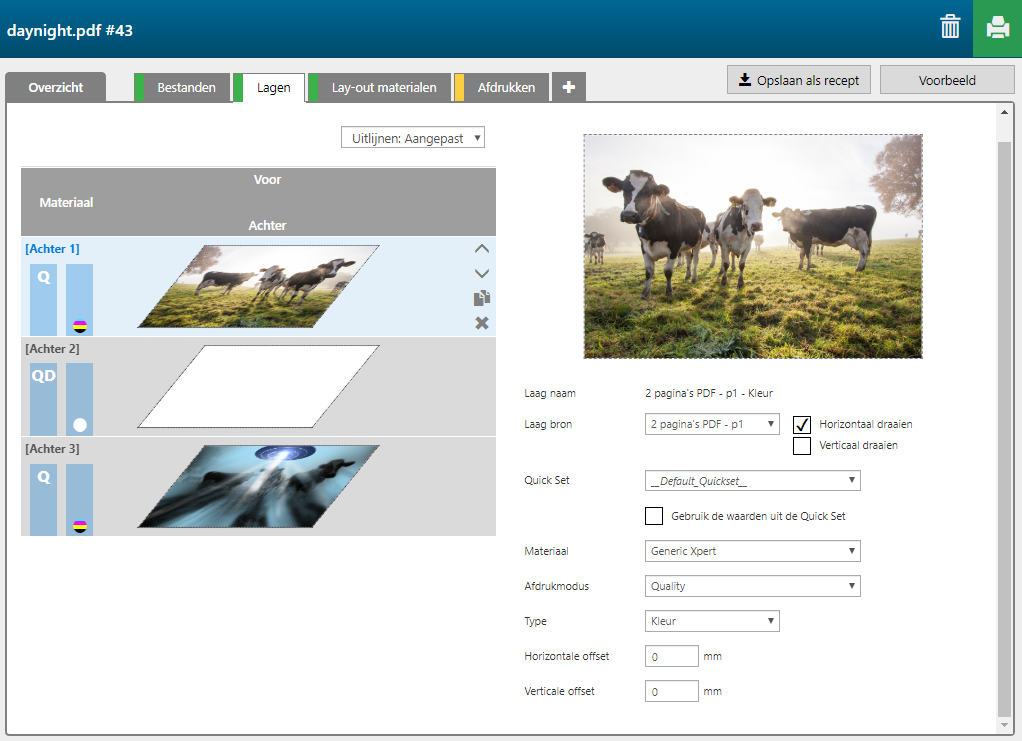Move Achter 1 layer down with arrow

482,273
